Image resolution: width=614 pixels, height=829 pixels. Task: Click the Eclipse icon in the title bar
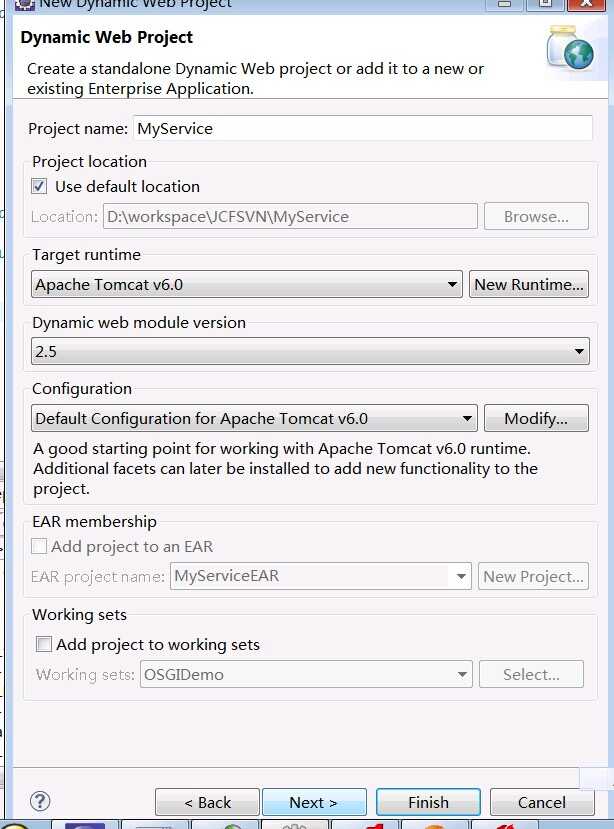(x=24, y=5)
